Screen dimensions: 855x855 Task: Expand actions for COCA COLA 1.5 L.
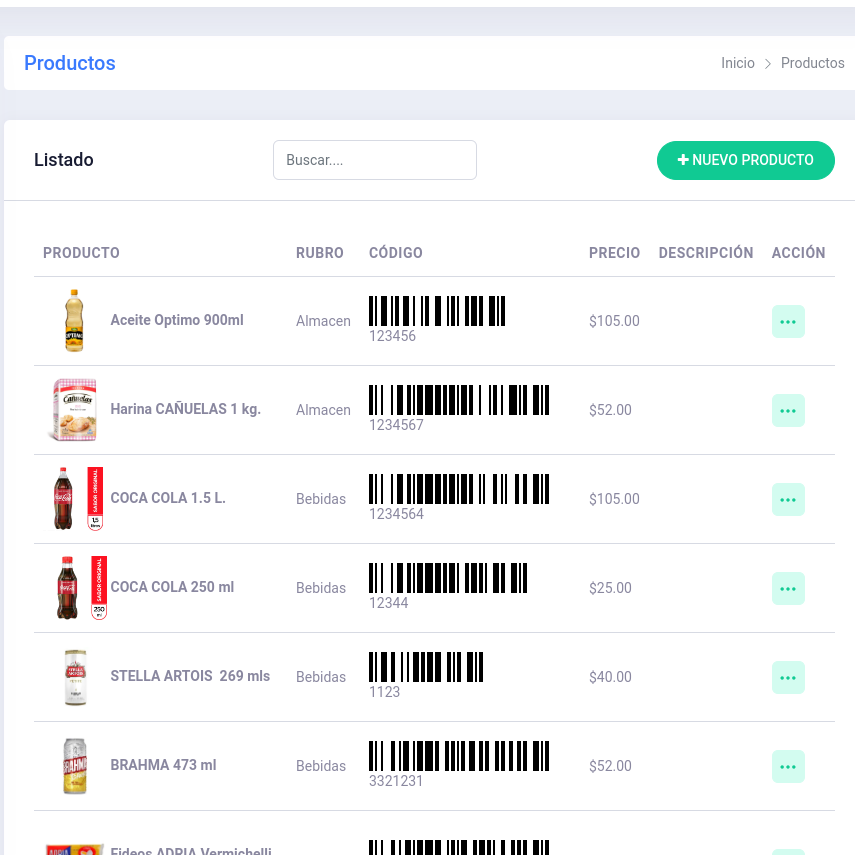tap(788, 500)
